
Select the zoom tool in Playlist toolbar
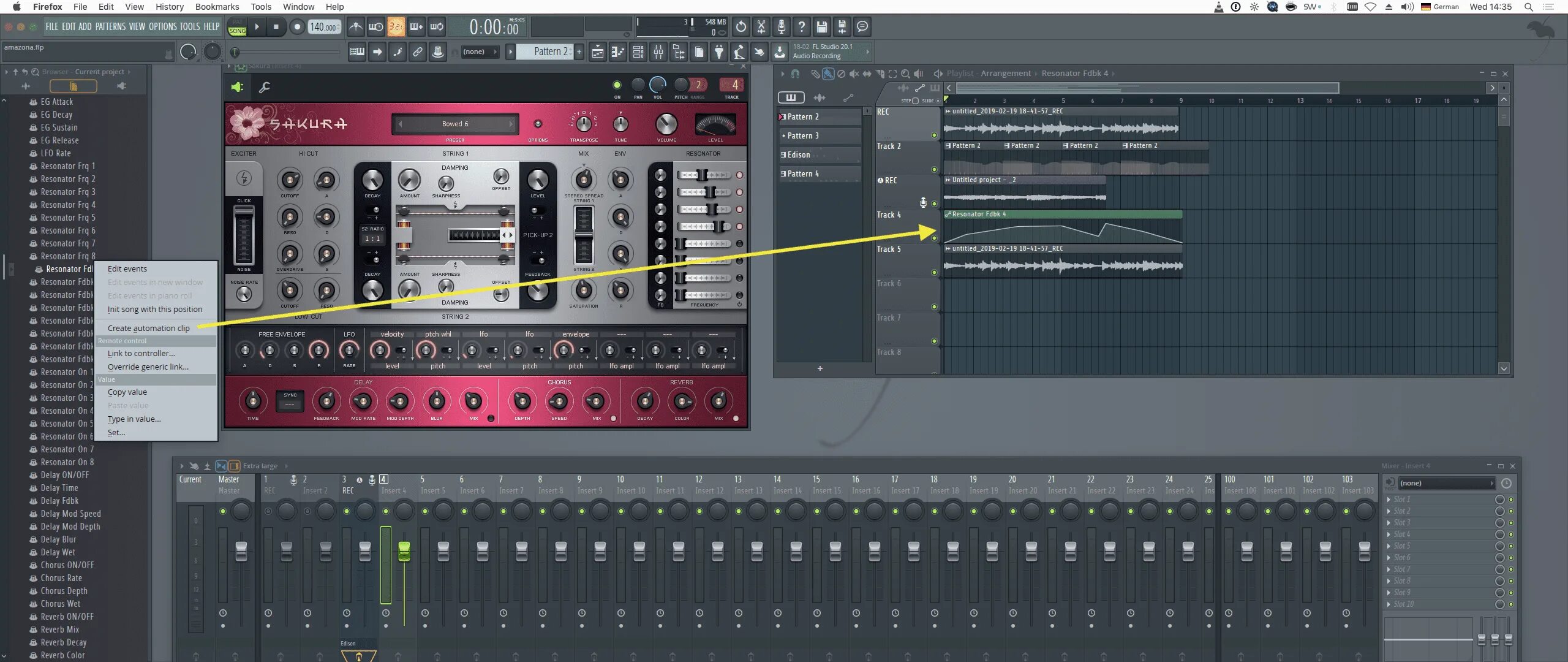point(905,74)
